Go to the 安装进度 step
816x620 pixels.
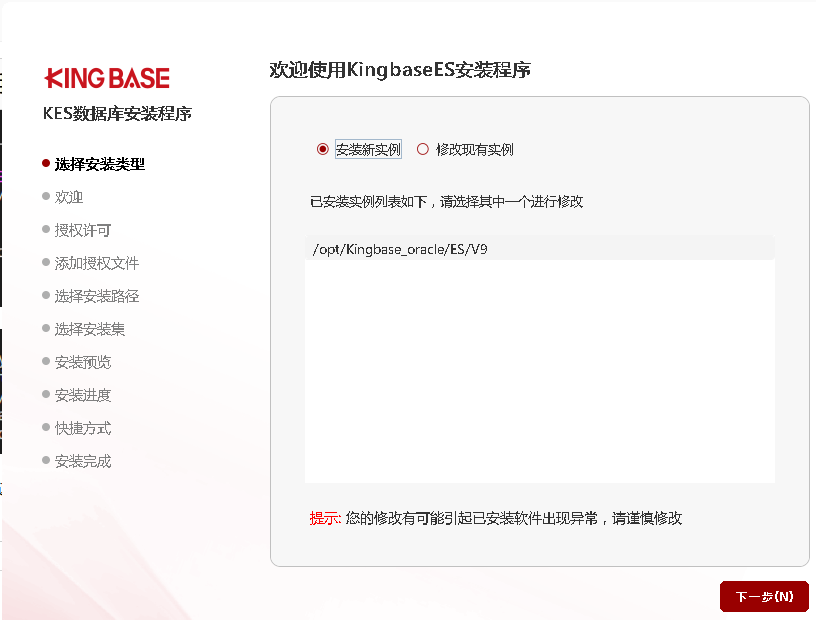(x=83, y=395)
